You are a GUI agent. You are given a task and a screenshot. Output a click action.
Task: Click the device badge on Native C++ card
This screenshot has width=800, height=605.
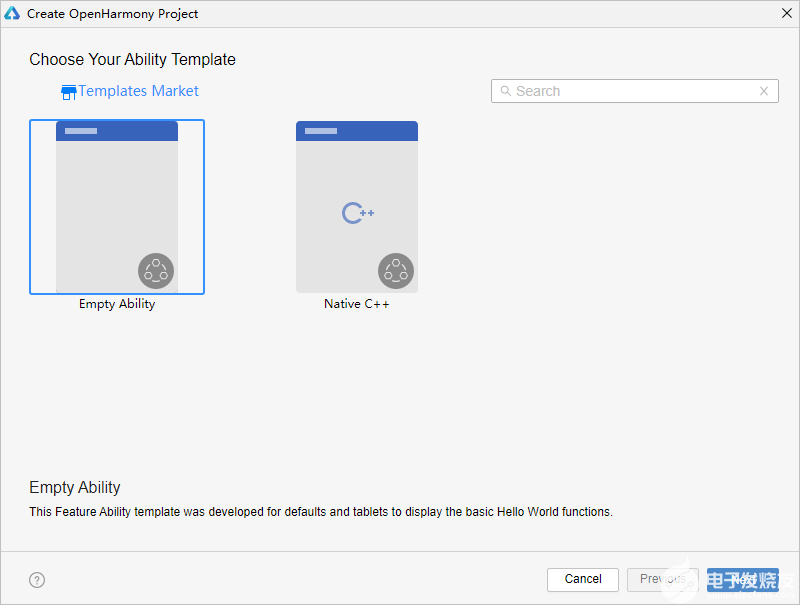point(395,271)
